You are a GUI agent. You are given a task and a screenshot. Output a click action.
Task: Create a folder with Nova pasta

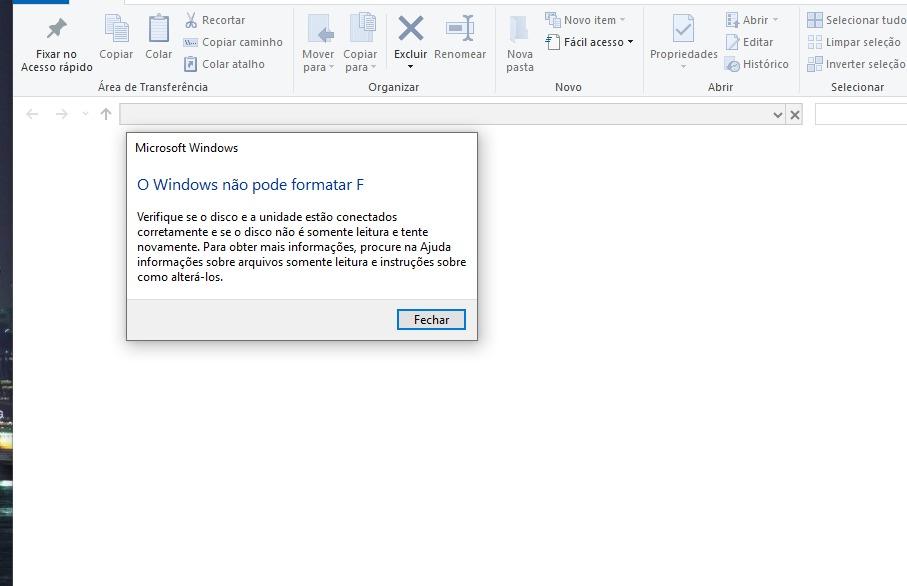pyautogui.click(x=519, y=44)
